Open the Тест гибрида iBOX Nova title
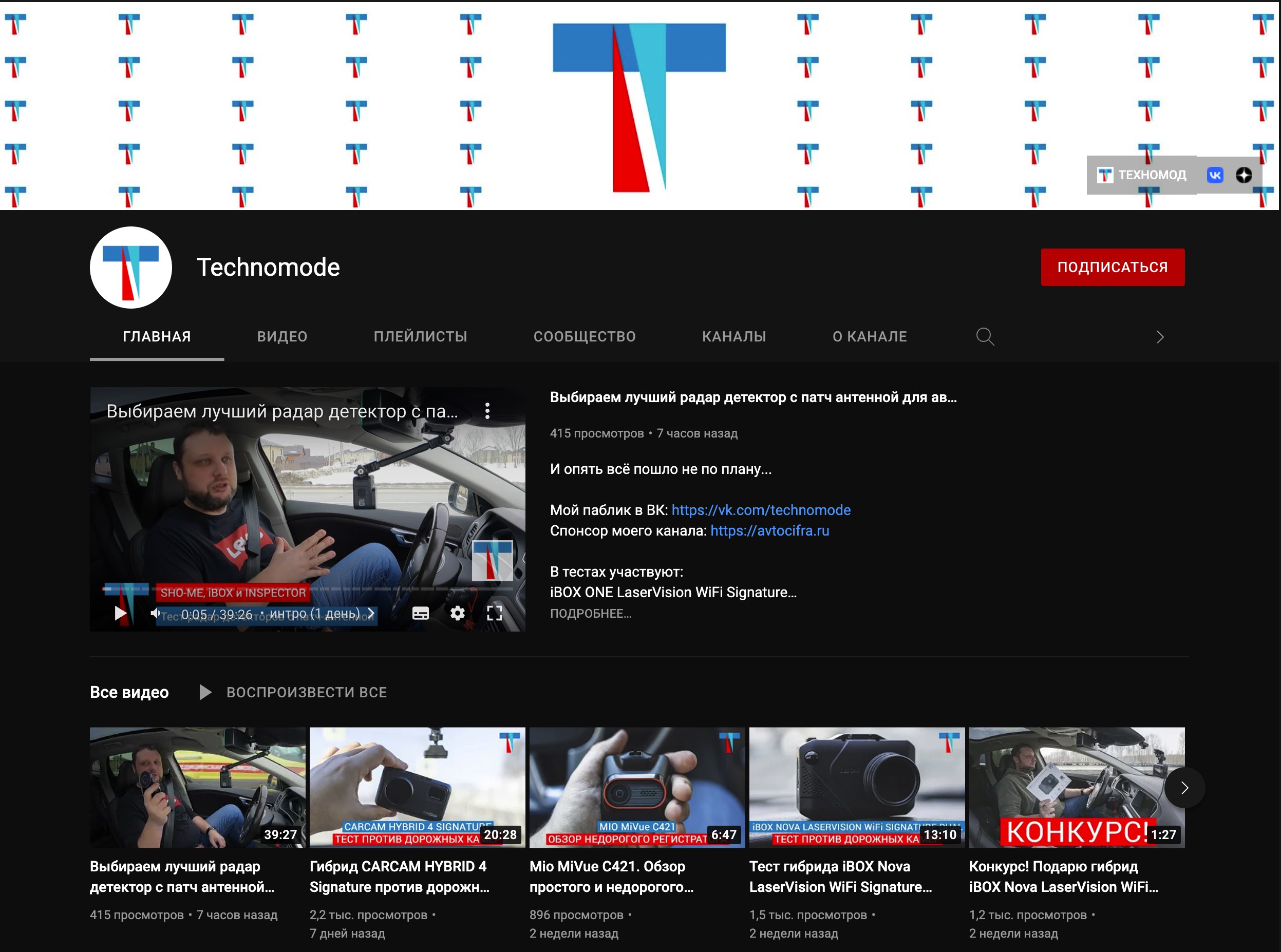 point(840,877)
